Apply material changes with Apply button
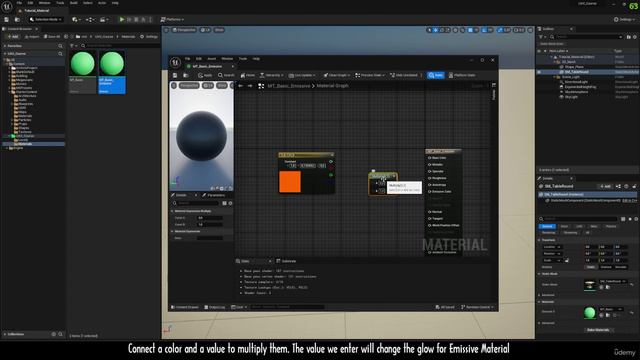This screenshot has height=360, width=640. pyautogui.click(x=205, y=76)
